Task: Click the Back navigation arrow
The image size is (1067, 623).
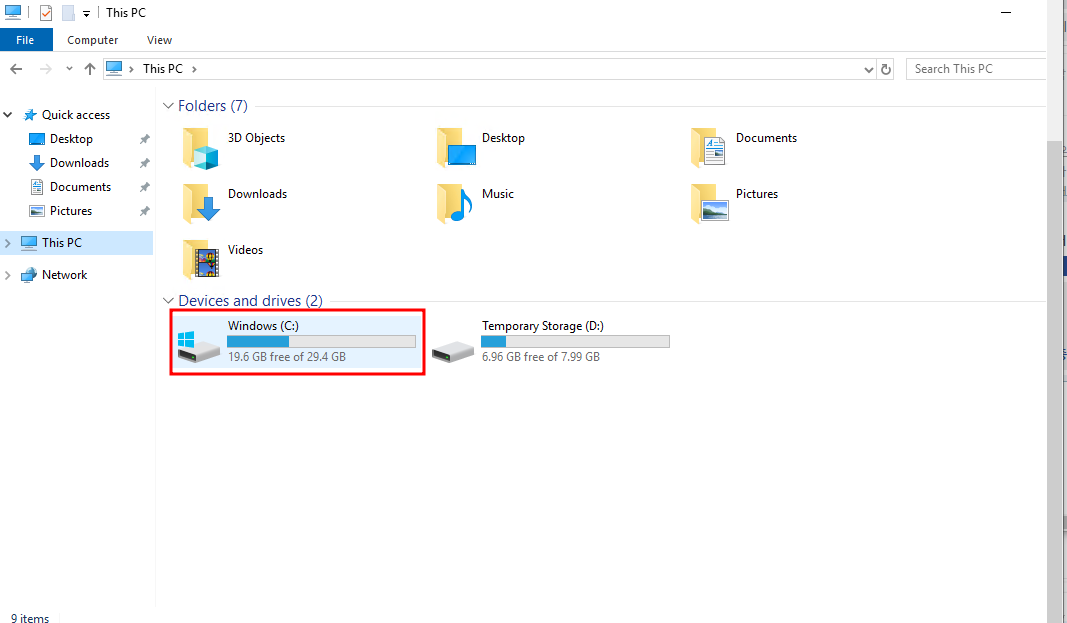Action: click(16, 69)
